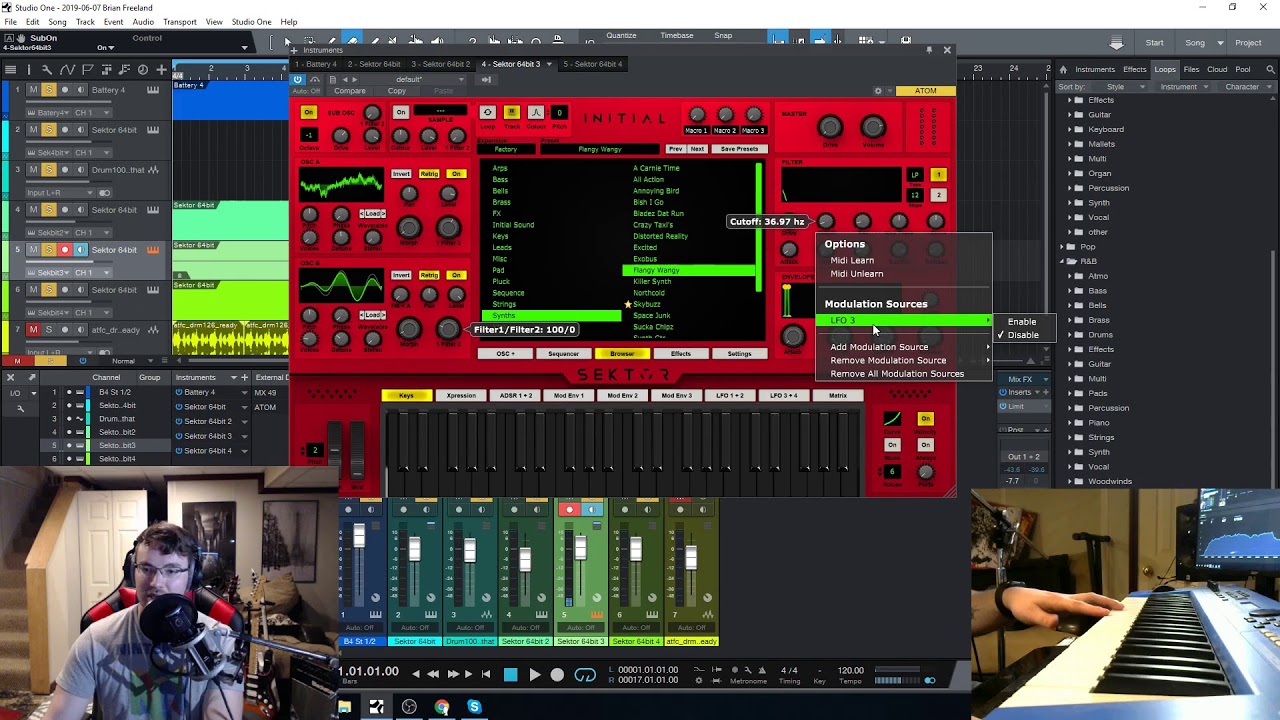Click the Next preset button
This screenshot has height=720, width=1280.
click(697, 149)
